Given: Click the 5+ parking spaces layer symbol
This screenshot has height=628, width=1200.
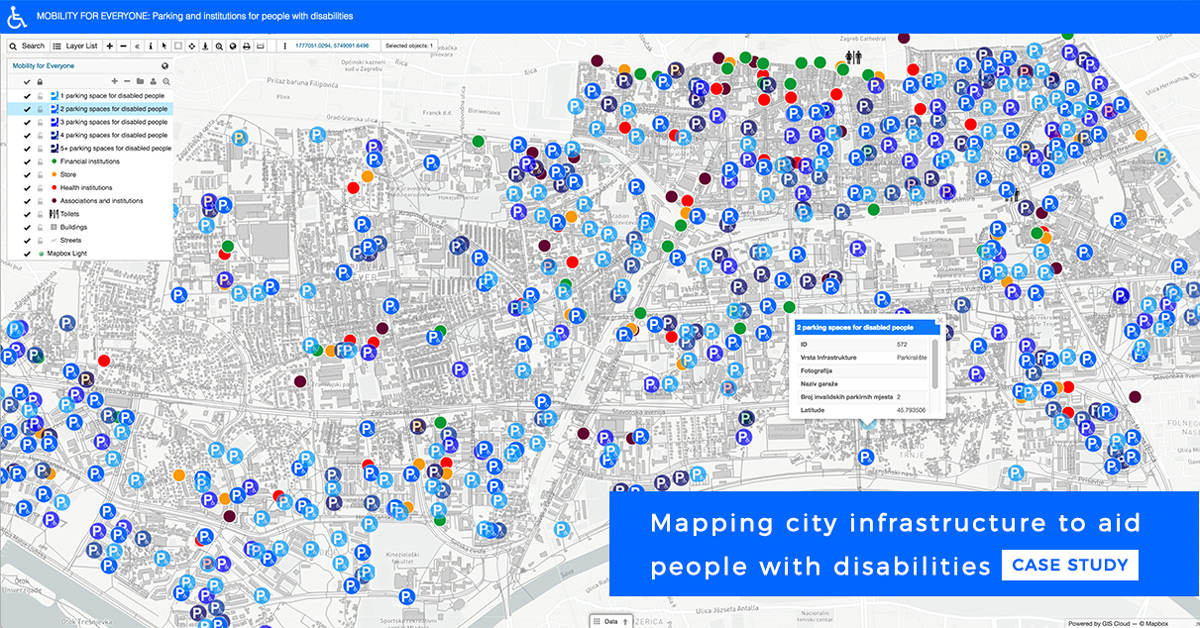Looking at the screenshot, I should (53, 148).
